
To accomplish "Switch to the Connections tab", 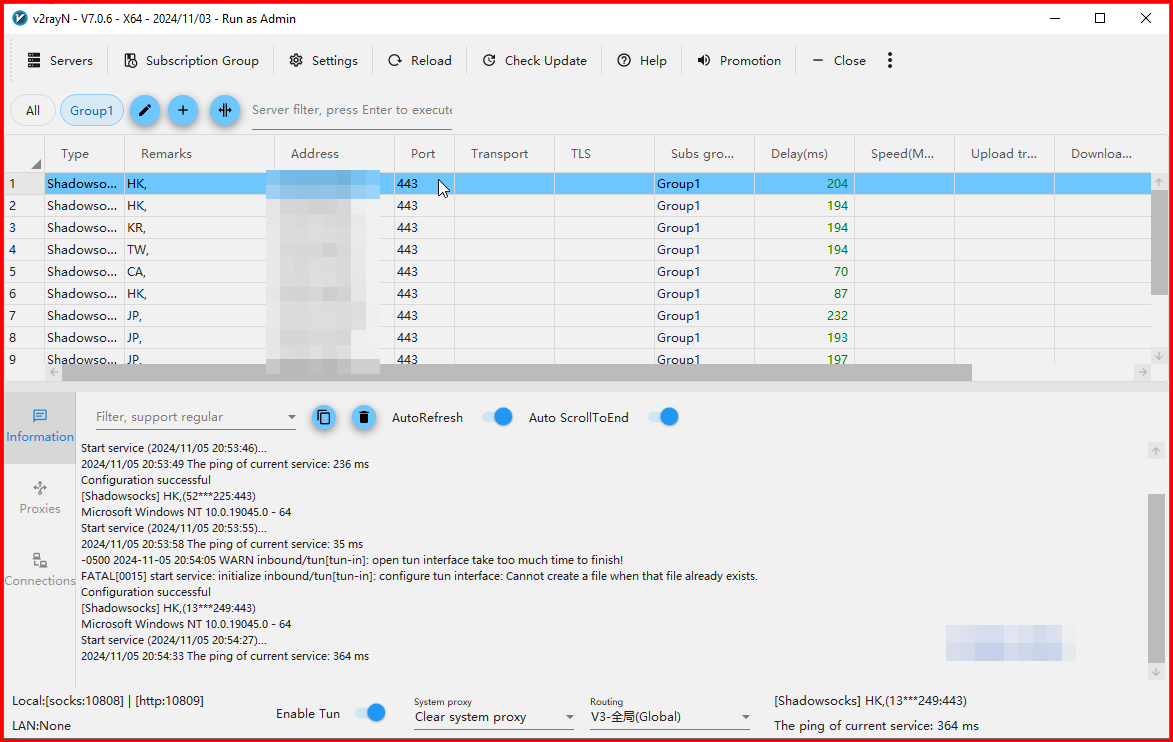I will pos(40,570).
